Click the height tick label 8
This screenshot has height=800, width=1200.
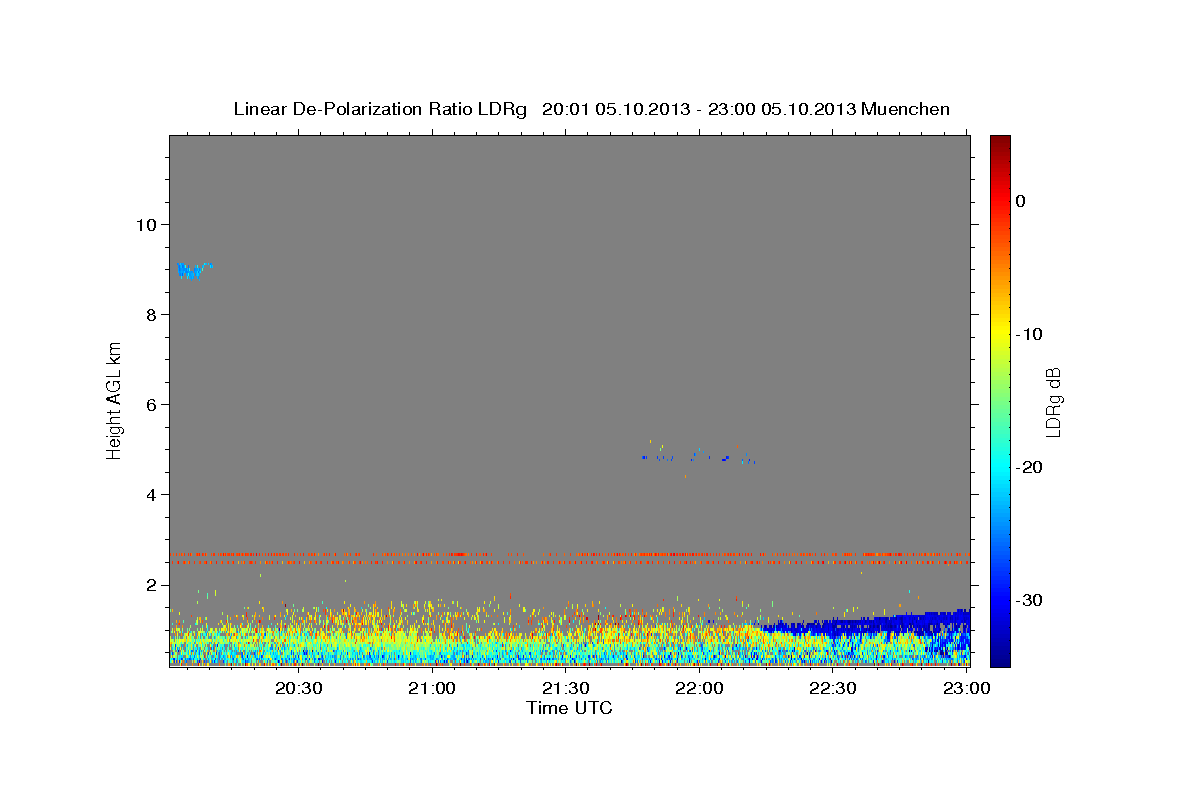pyautogui.click(x=149, y=314)
